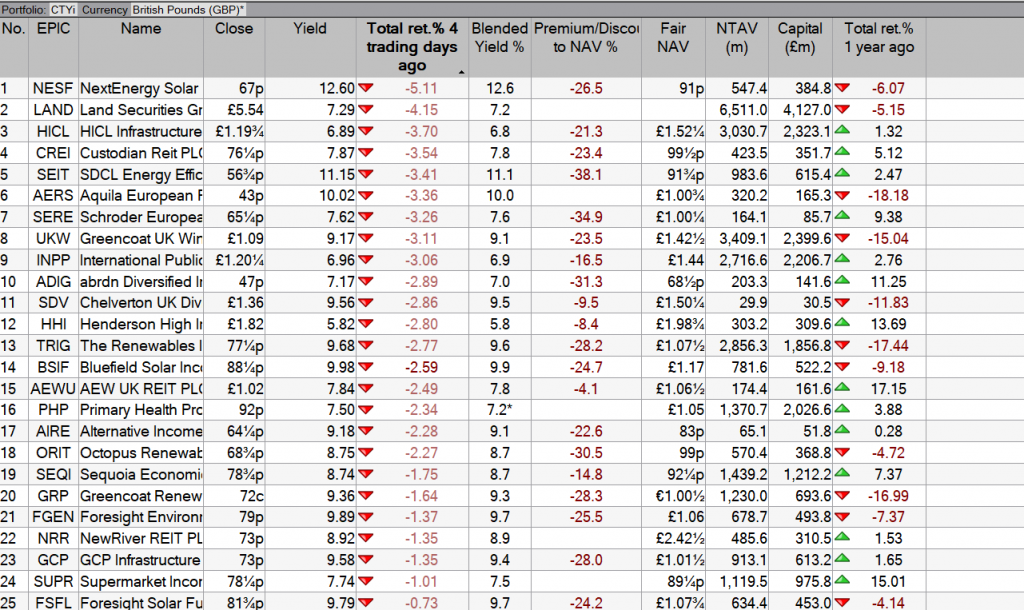
Task: Click the sort arrow in the 4 trading days header
Action: pyautogui.click(x=462, y=72)
